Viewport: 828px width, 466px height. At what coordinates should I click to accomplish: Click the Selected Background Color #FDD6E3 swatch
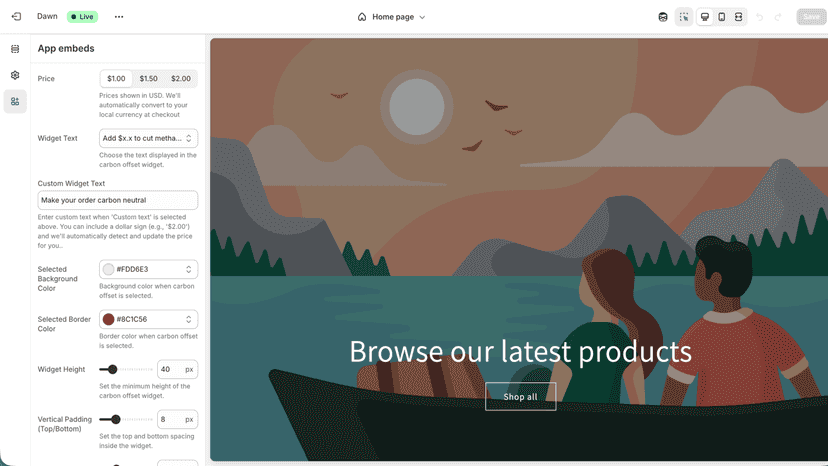tap(108, 269)
